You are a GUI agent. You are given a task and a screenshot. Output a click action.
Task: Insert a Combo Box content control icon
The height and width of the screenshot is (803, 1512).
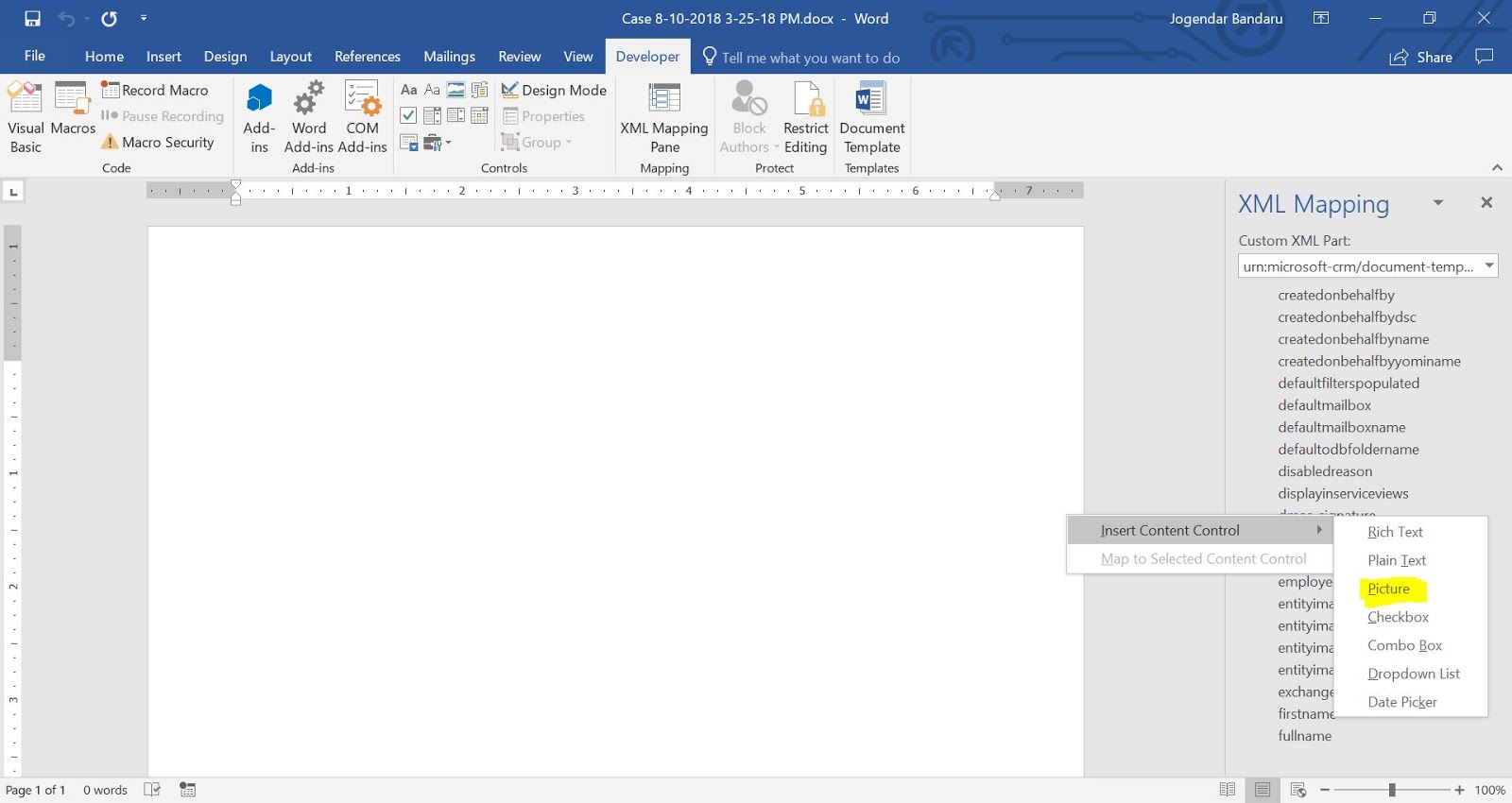click(x=432, y=115)
